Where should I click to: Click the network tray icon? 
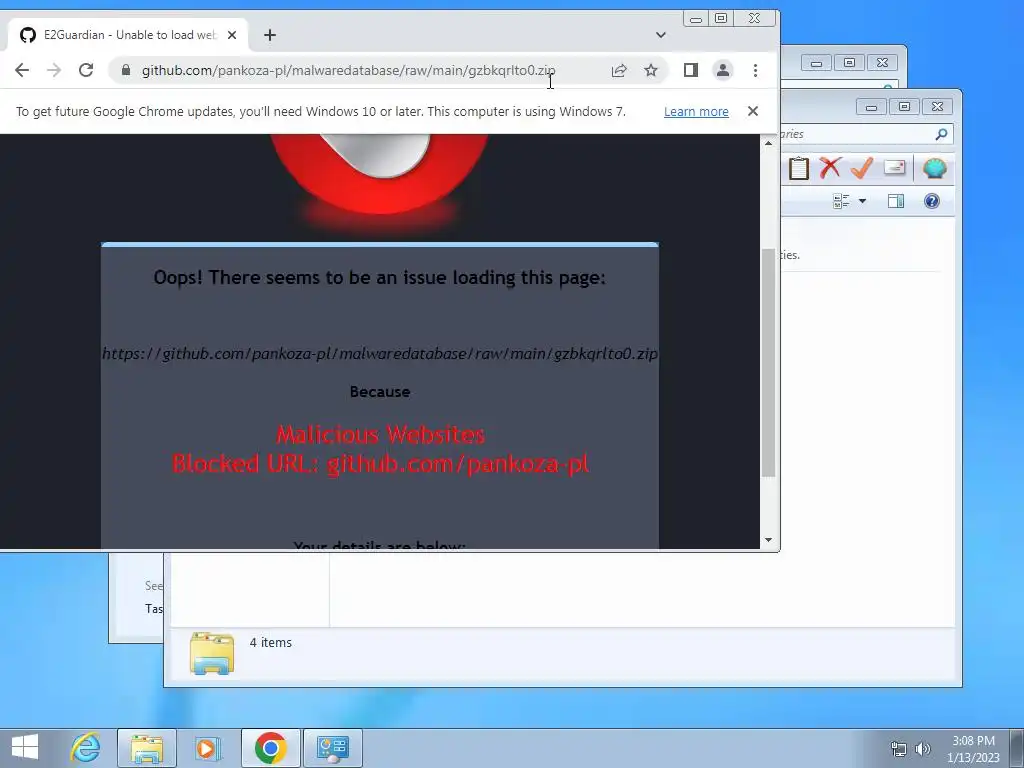tap(899, 748)
